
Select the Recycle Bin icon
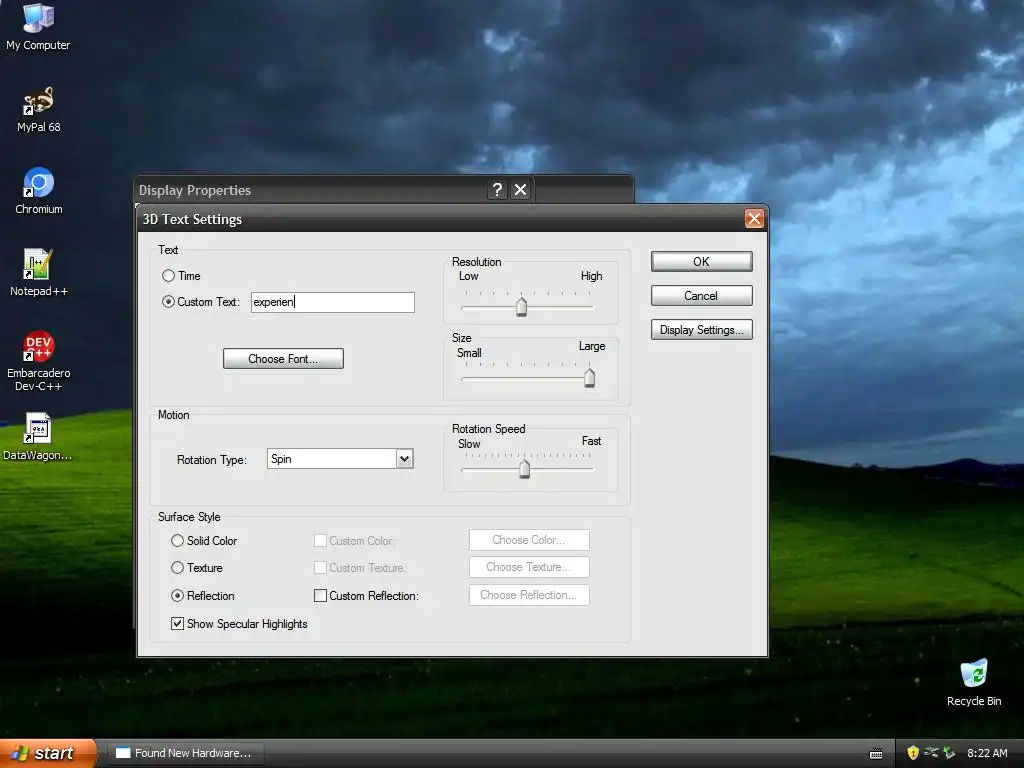point(974,682)
